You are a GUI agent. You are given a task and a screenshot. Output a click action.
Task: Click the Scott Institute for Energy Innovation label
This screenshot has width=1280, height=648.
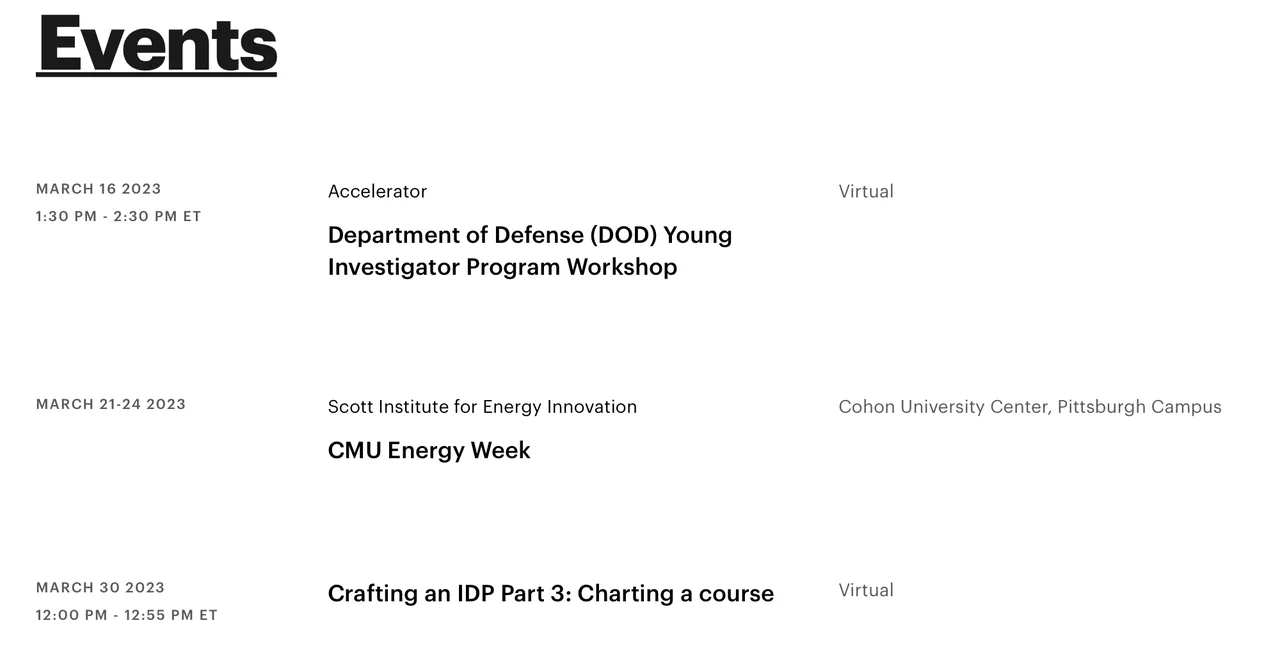pyautogui.click(x=482, y=407)
